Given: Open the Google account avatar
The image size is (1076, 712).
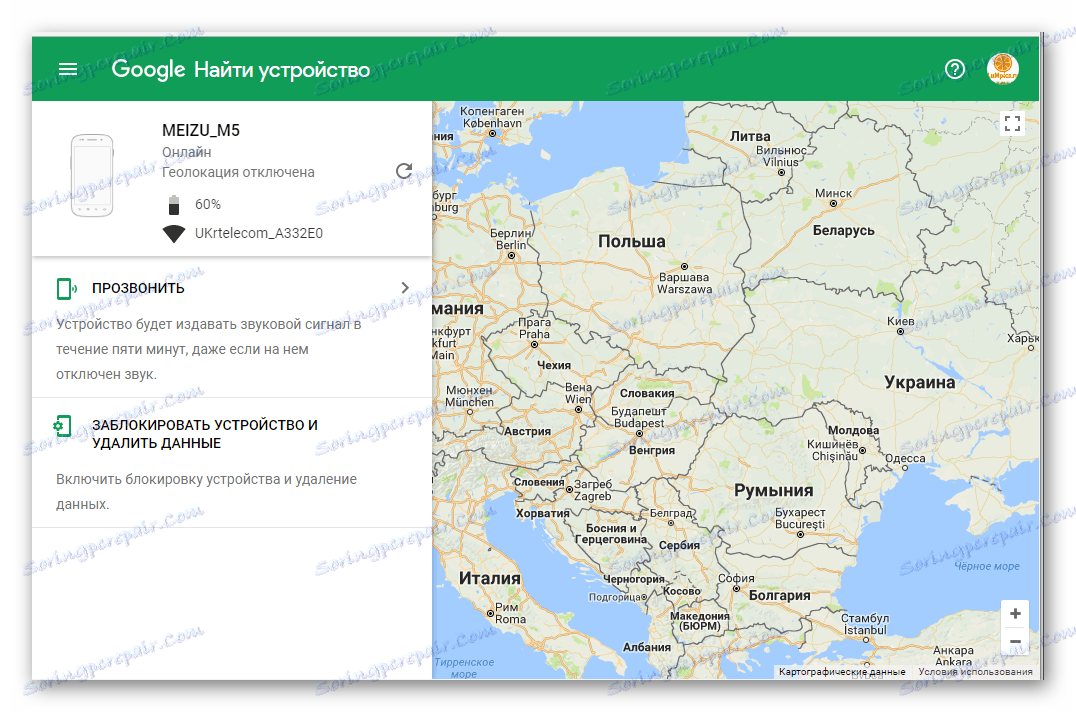Looking at the screenshot, I should pos(1003,69).
